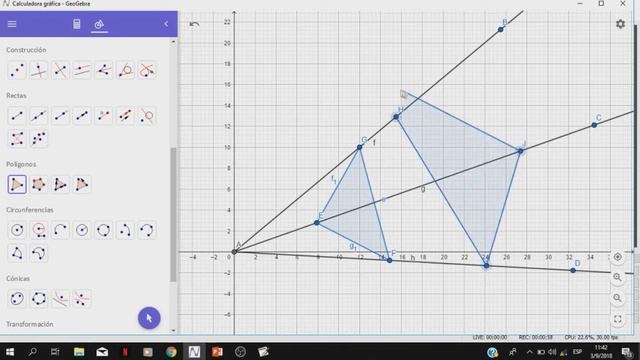Select the Perpendicular Bisector tool
640x360 pixels.
[x=60, y=70]
